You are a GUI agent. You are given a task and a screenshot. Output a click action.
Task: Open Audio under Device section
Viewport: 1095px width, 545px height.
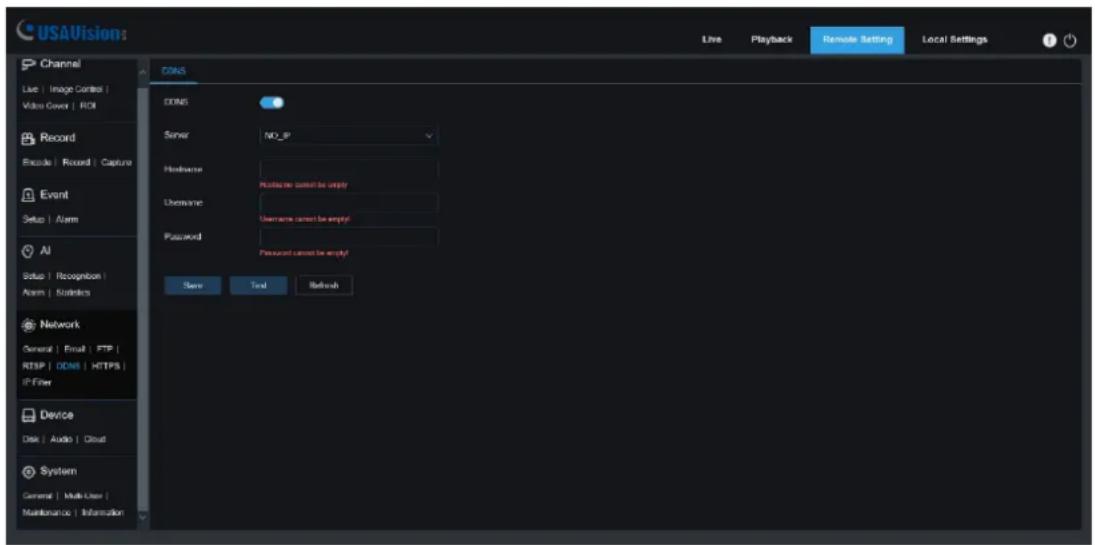click(x=59, y=439)
